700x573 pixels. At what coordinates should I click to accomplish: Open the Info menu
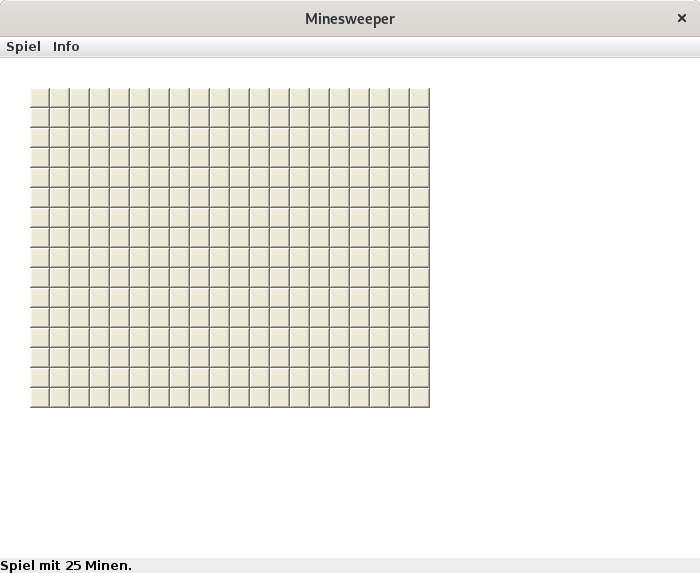(x=66, y=47)
